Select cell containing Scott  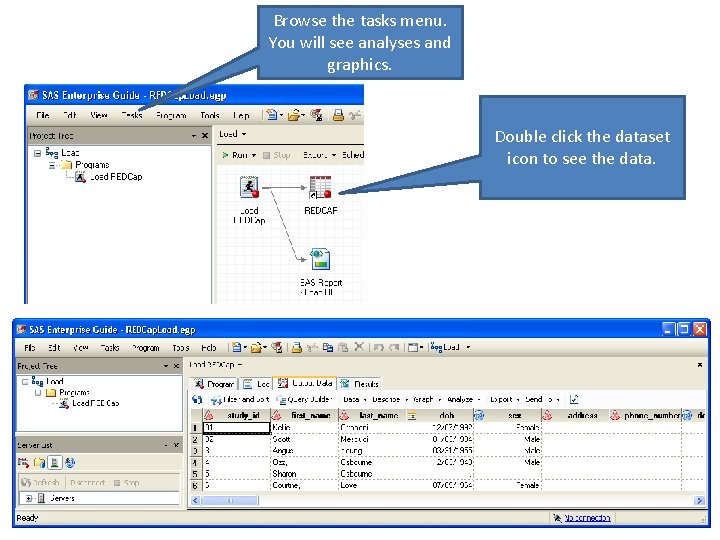304,439
